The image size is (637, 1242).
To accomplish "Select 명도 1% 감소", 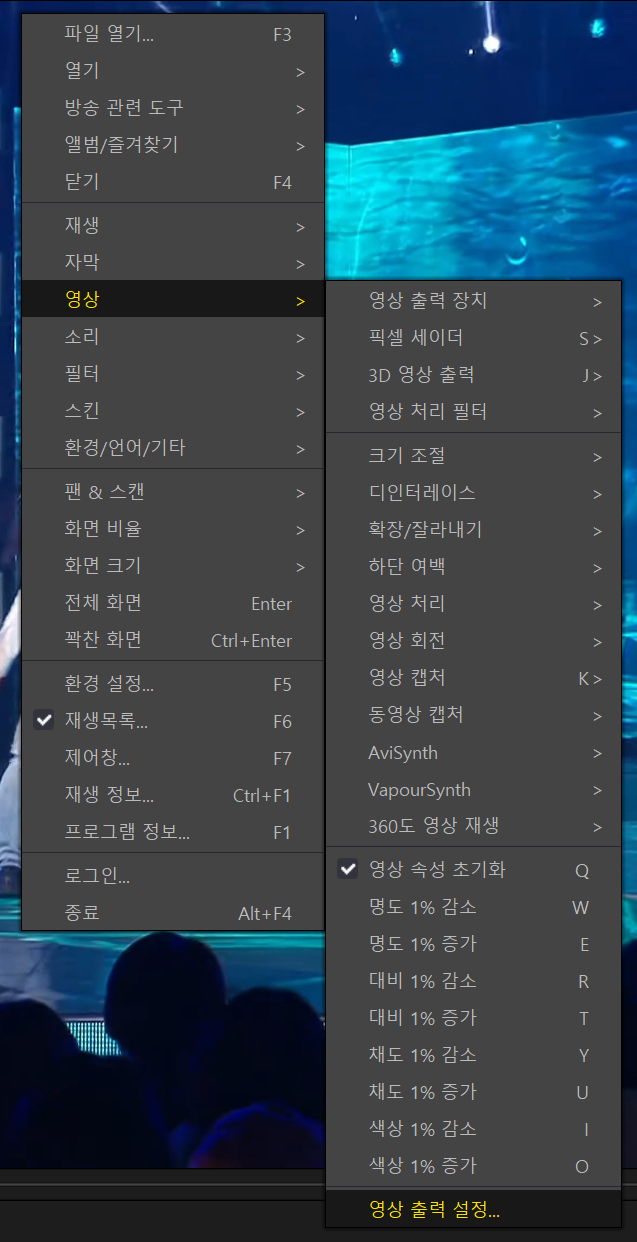I will [473, 907].
